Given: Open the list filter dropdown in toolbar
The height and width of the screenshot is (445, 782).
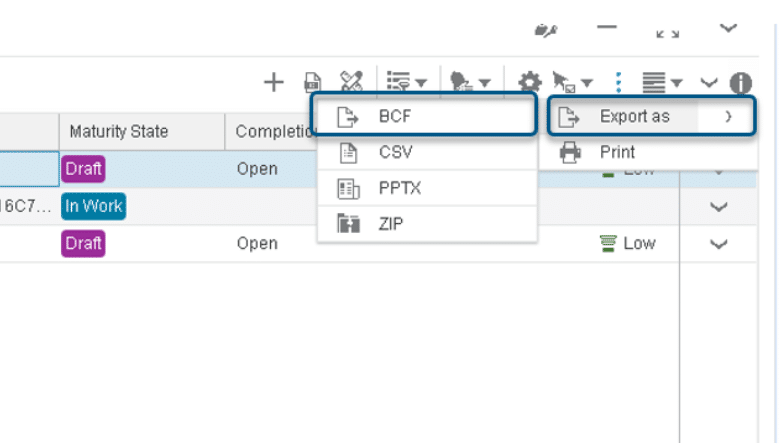Looking at the screenshot, I should 406,82.
